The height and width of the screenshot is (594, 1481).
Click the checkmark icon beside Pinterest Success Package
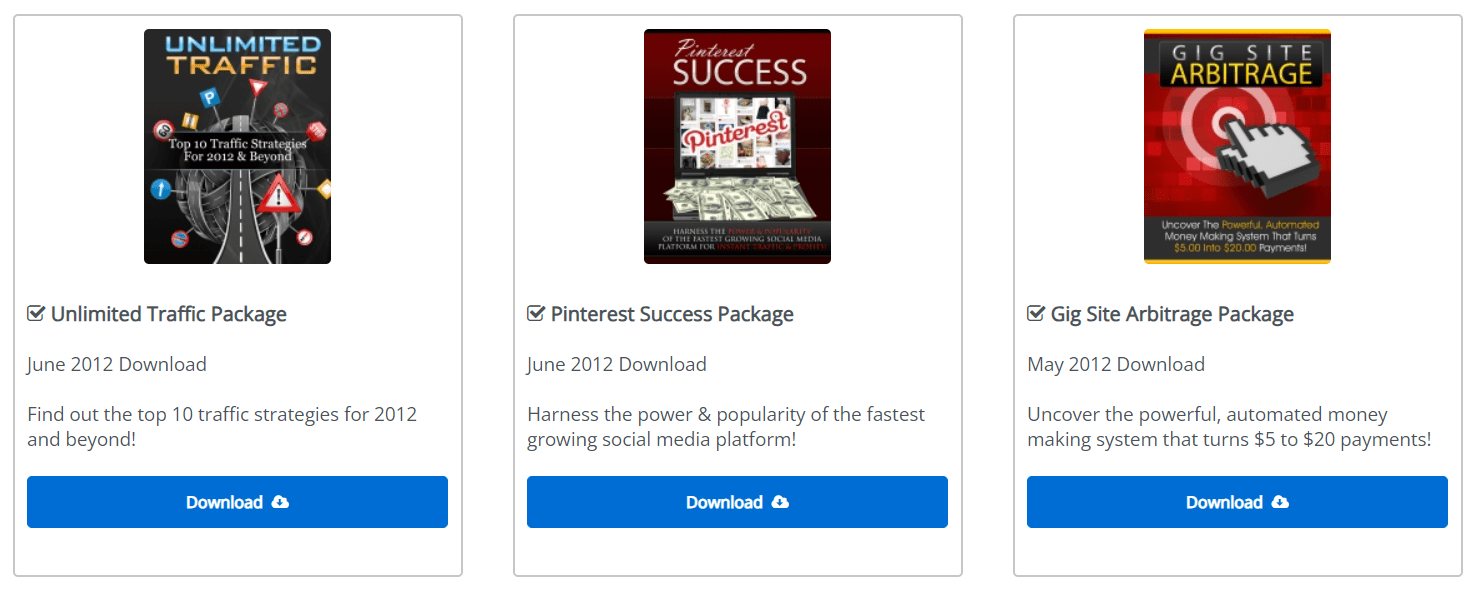[536, 314]
